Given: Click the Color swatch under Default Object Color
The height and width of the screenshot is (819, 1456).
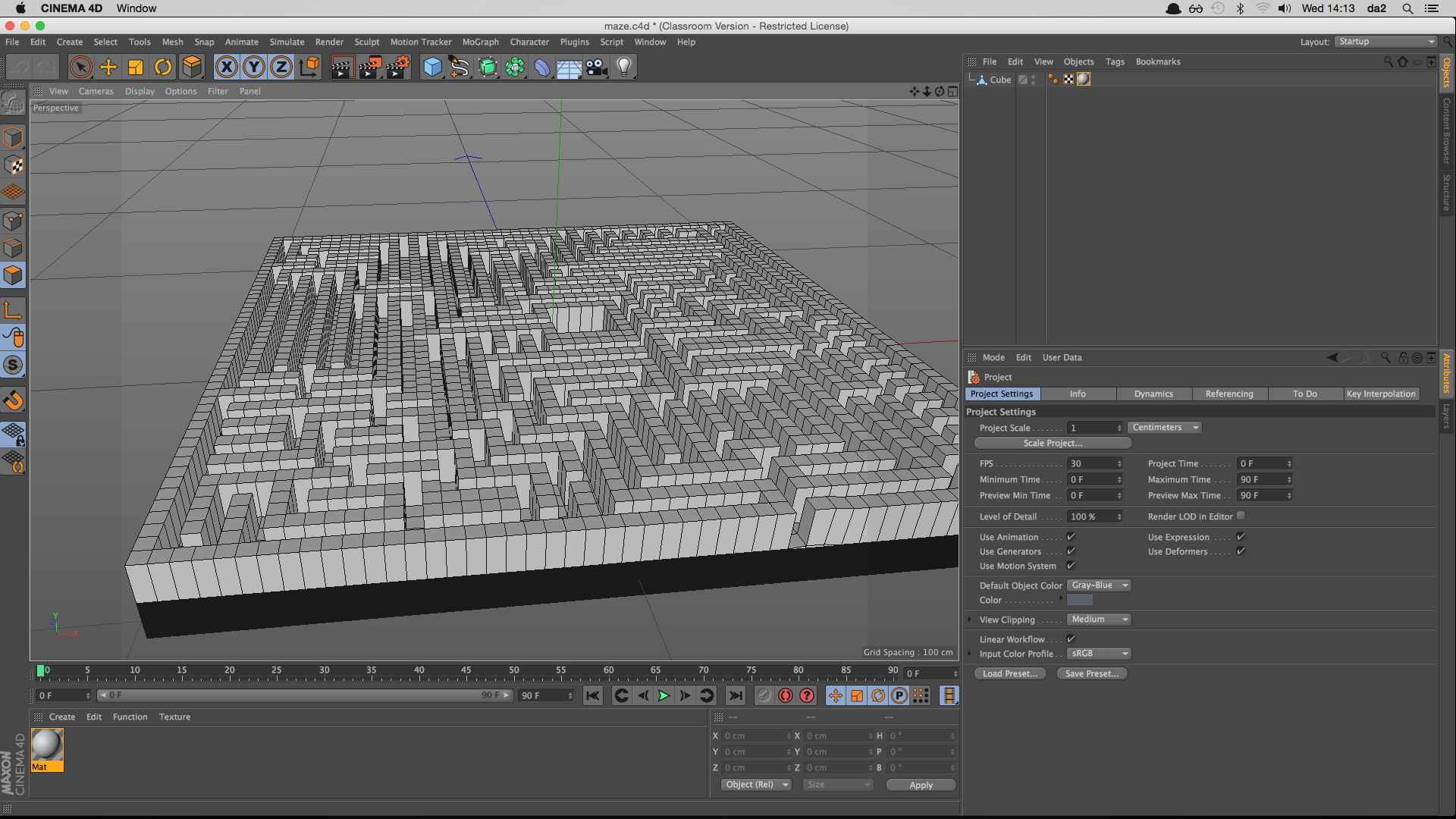Looking at the screenshot, I should (x=1079, y=601).
